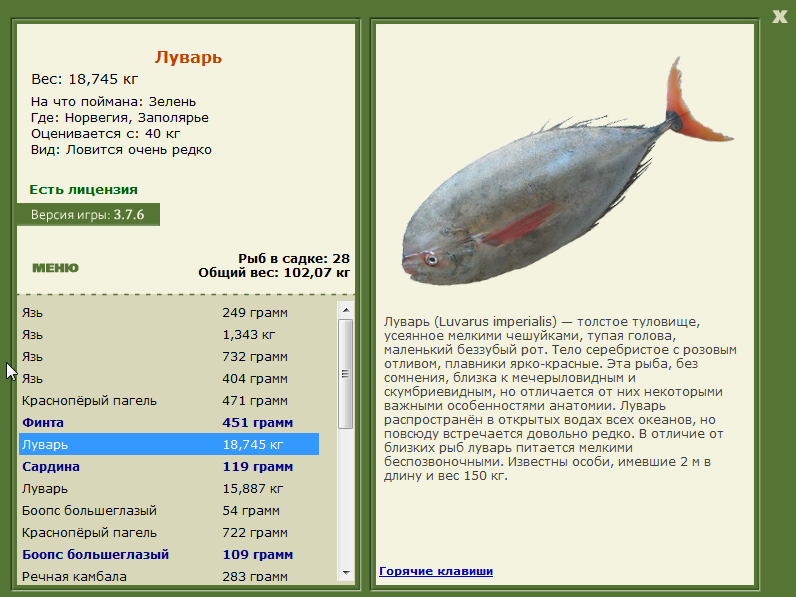
Task: Select the Язь 732 грамм row
Action: (x=169, y=357)
